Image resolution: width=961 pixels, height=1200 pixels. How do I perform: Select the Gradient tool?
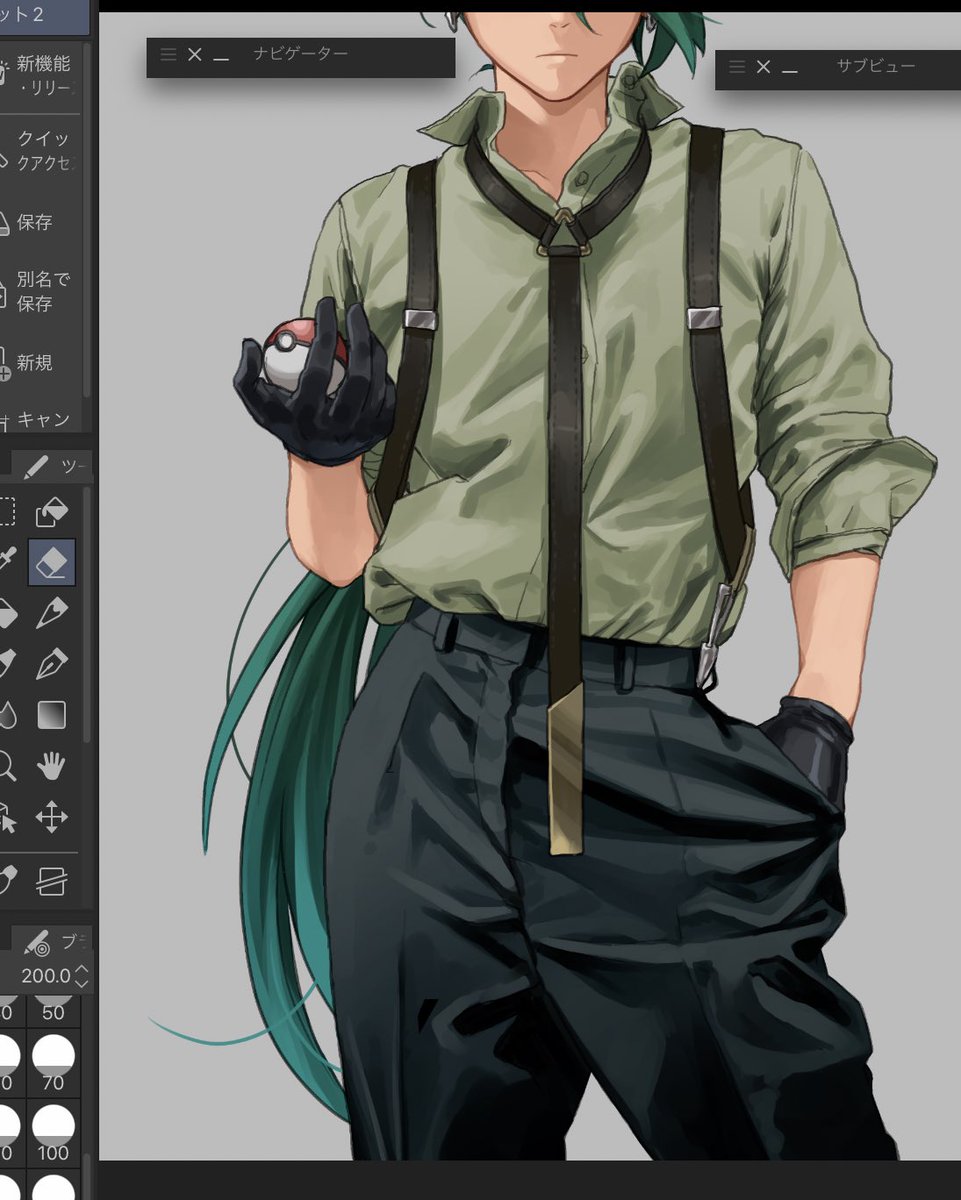[52, 714]
